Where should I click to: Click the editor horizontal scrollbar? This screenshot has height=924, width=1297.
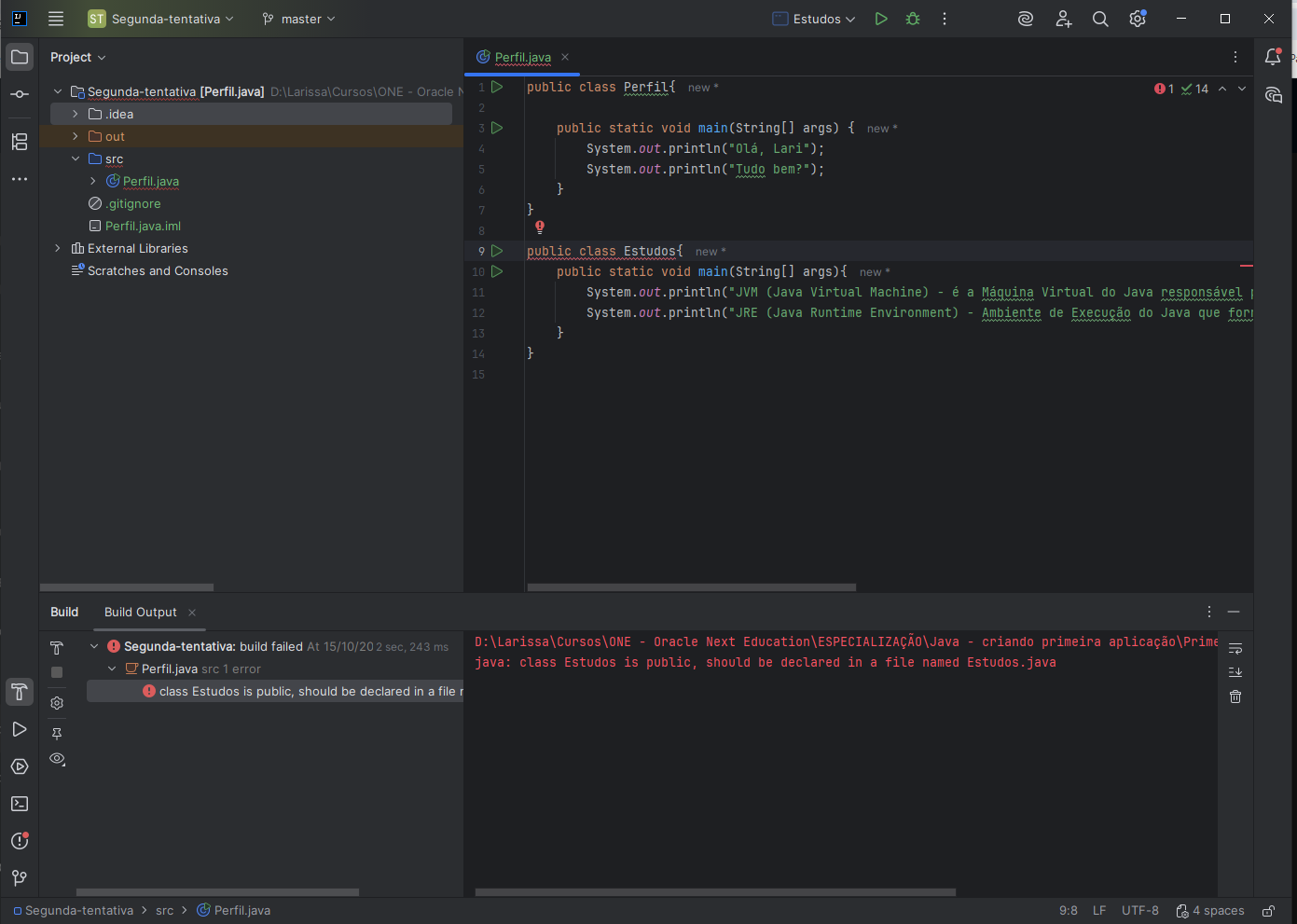coord(691,587)
